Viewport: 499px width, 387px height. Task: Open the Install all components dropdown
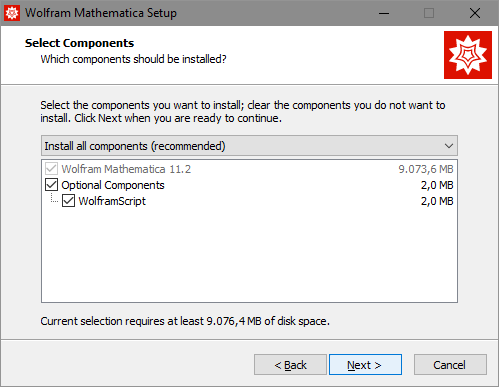249,146
